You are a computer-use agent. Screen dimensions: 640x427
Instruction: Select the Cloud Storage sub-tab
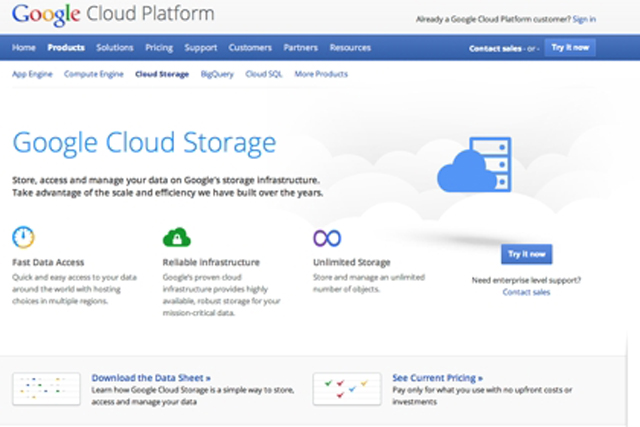pyautogui.click(x=162, y=74)
